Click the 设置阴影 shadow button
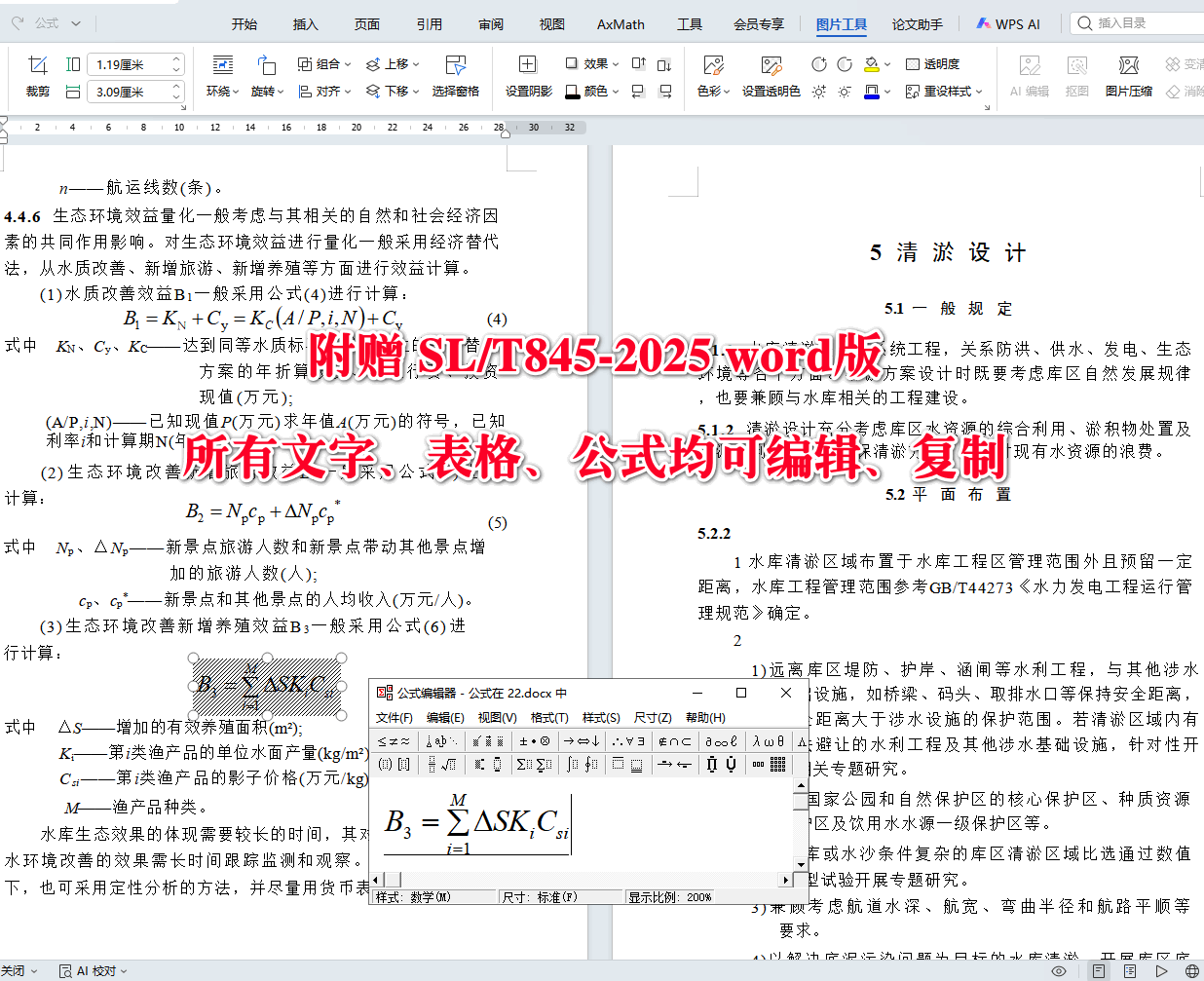 [x=528, y=76]
